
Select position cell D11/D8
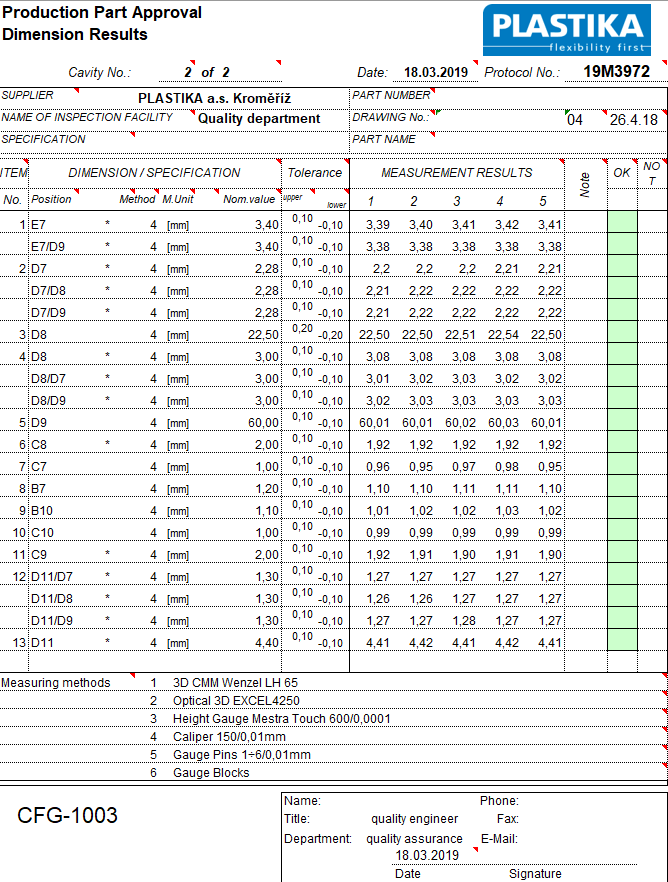[x=52, y=598]
